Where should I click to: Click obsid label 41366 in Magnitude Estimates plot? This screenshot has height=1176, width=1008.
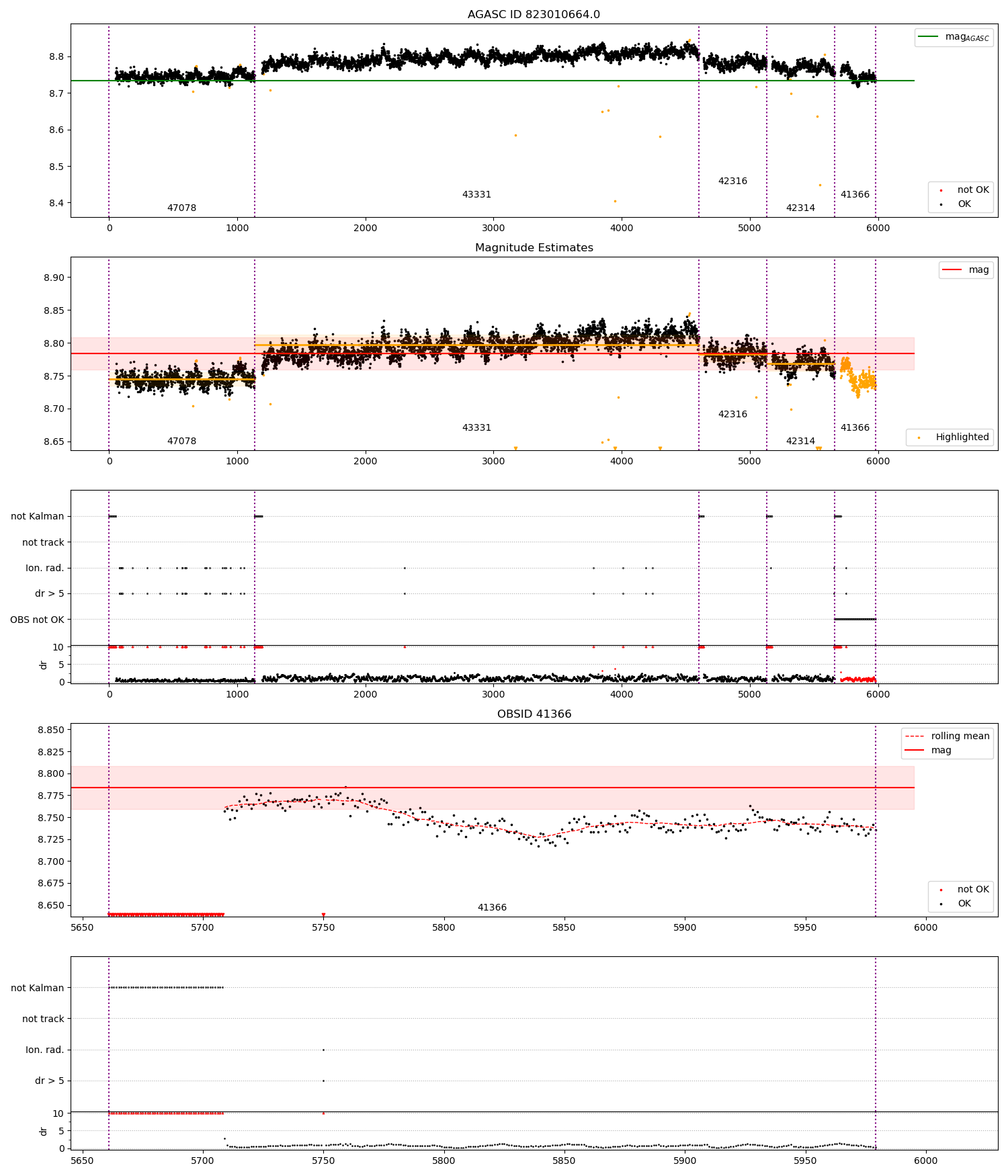pyautogui.click(x=855, y=427)
